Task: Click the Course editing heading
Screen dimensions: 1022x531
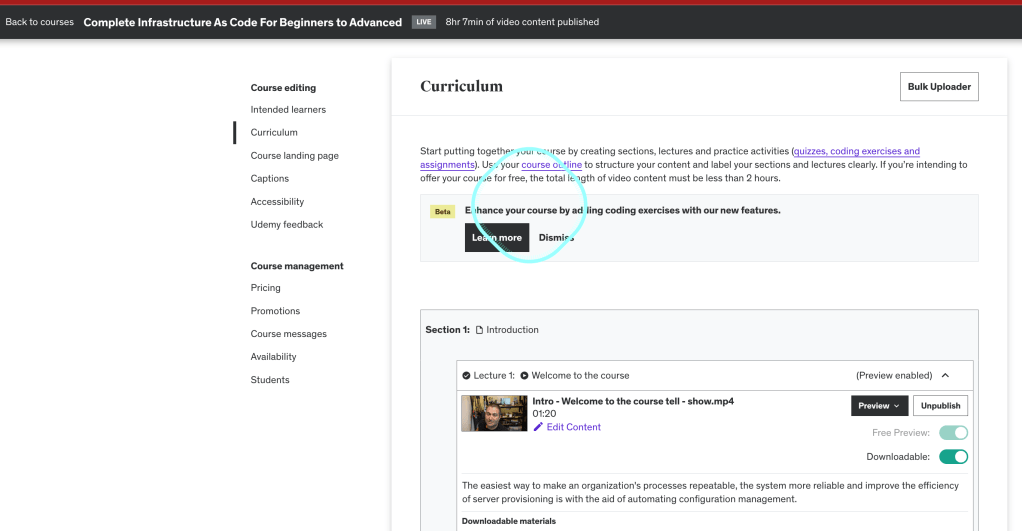Action: pos(283,88)
